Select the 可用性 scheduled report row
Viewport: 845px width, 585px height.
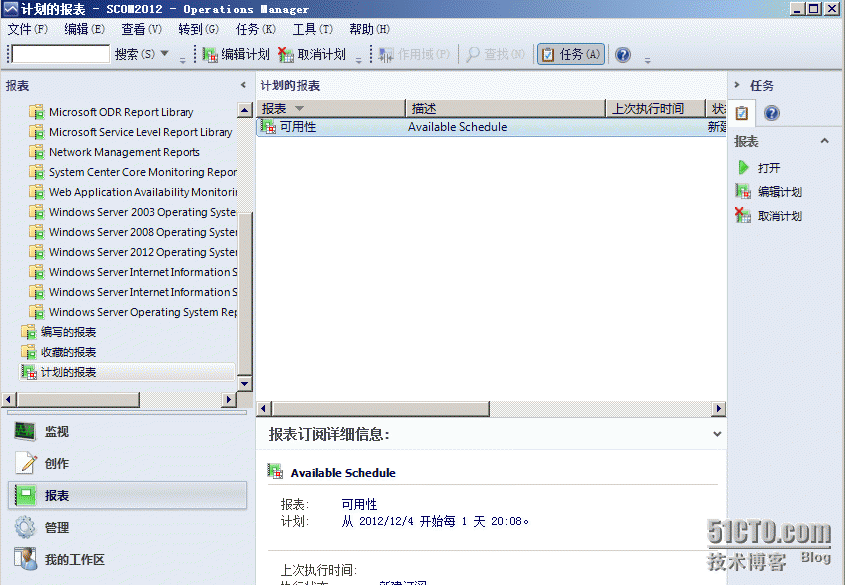(x=491, y=127)
